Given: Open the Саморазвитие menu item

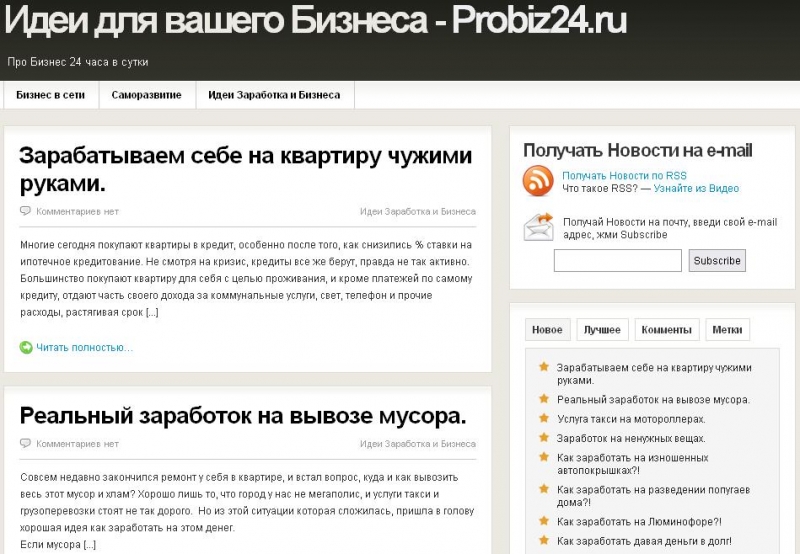Looking at the screenshot, I should point(147,95).
